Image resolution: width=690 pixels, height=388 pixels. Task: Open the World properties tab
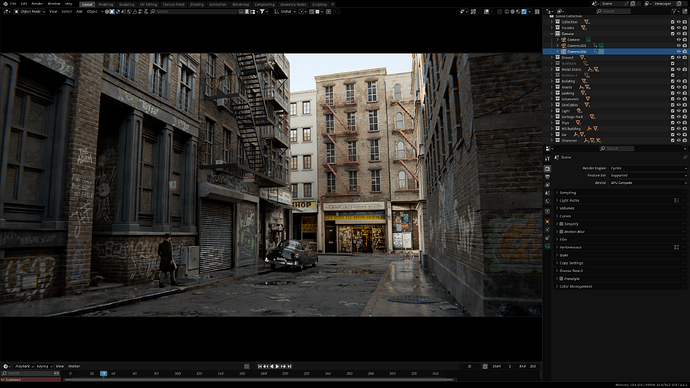547,201
